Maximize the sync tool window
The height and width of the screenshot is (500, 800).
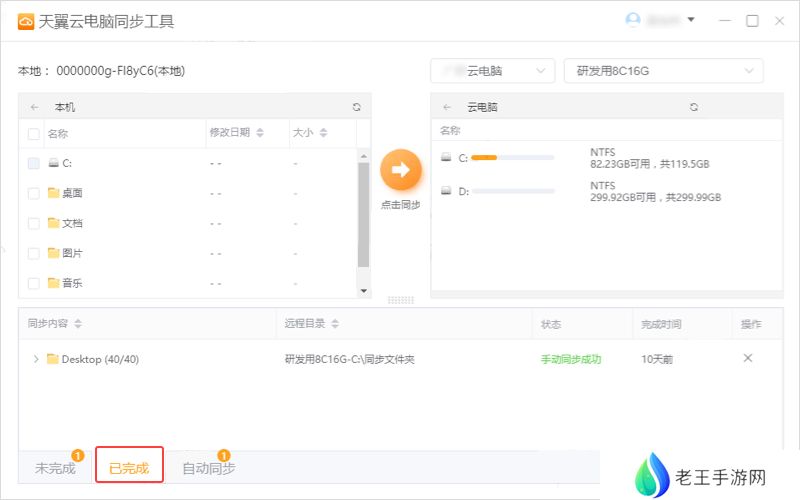(752, 21)
